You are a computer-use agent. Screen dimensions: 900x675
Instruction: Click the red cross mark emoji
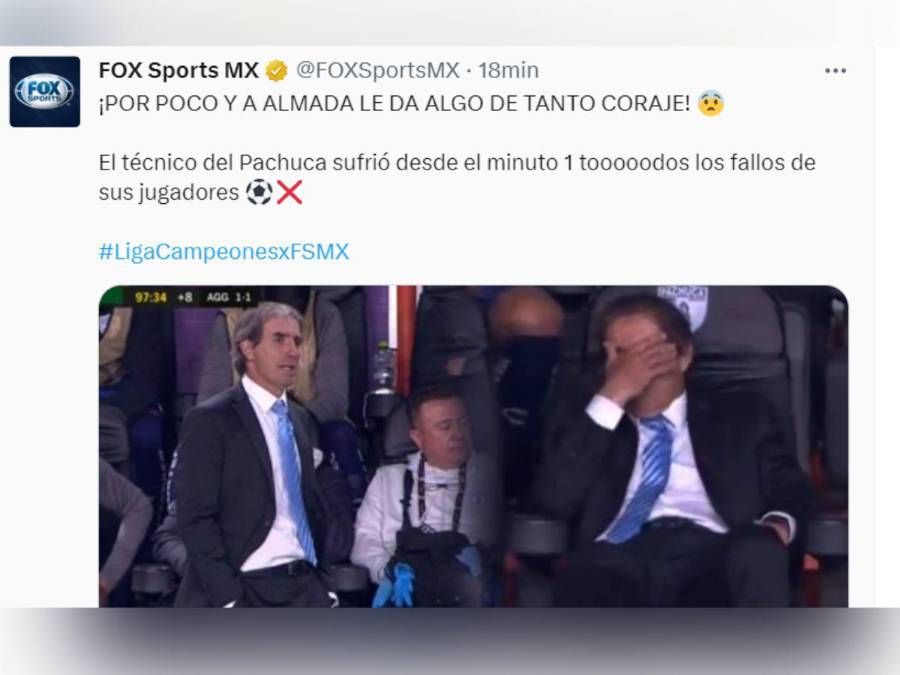click(x=289, y=192)
